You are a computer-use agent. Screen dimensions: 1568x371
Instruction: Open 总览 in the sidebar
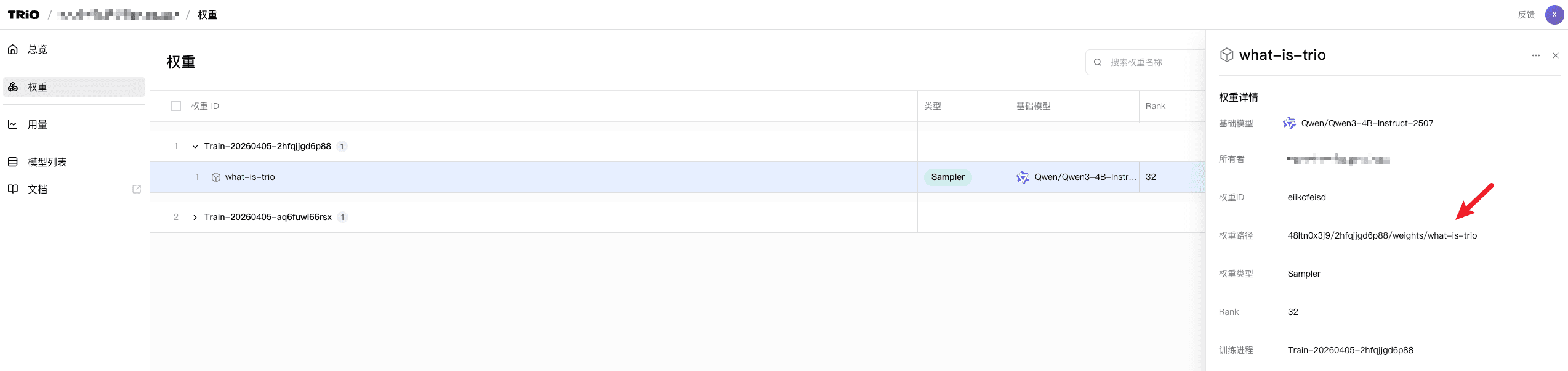click(x=38, y=49)
